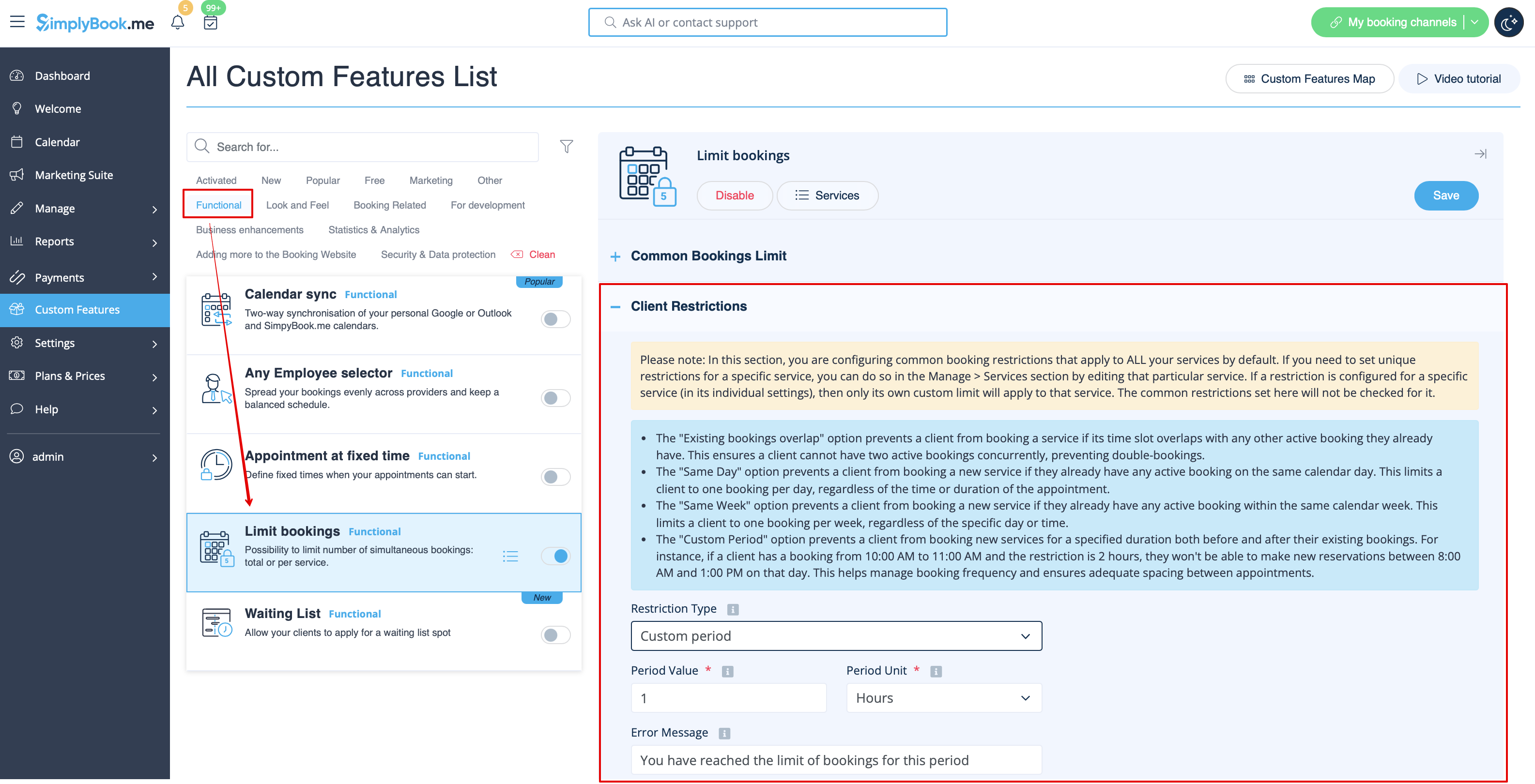The image size is (1535, 784).
Task: Click the Restriction Type info icon
Action: coord(732,609)
